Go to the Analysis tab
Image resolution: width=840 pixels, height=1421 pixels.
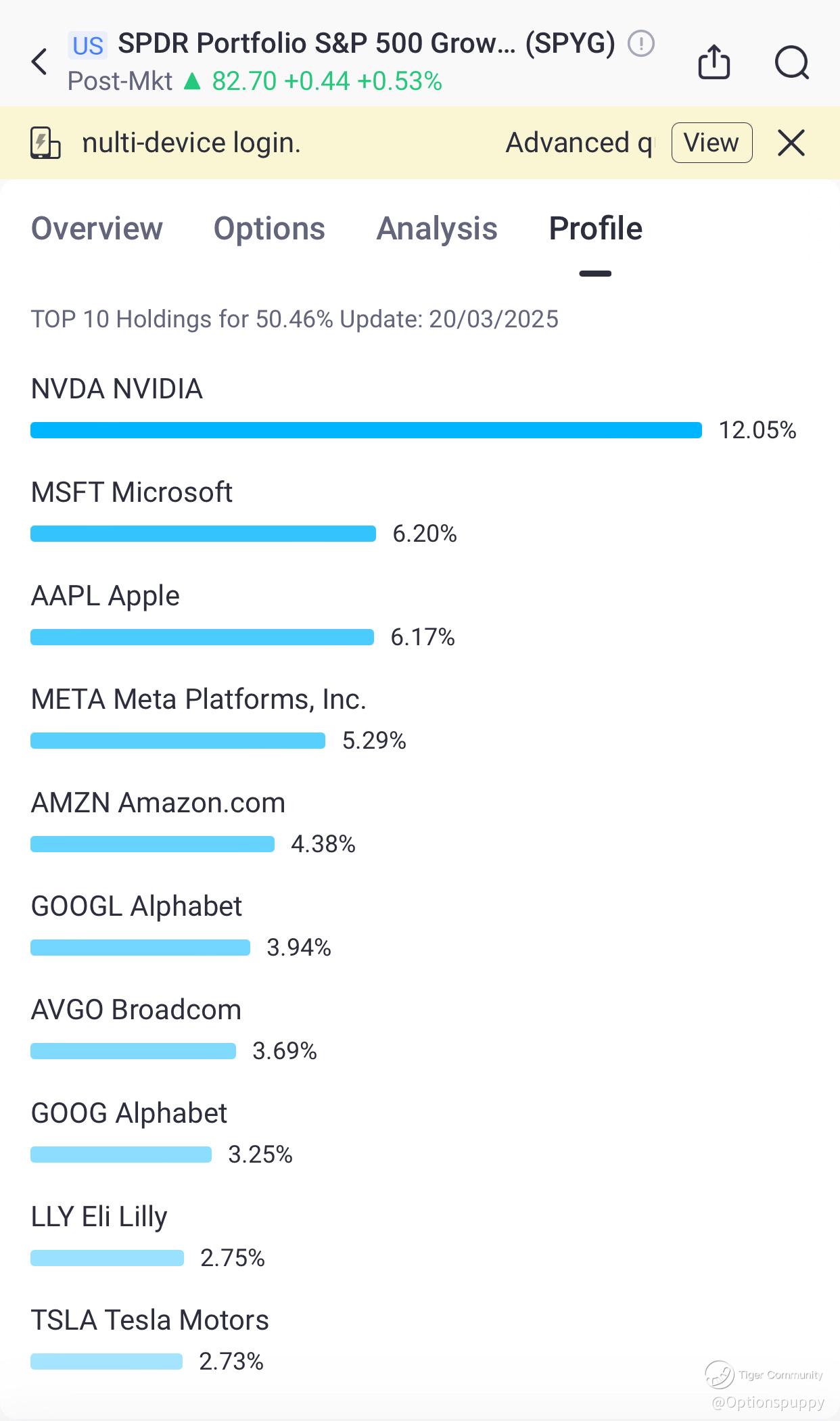(x=437, y=229)
